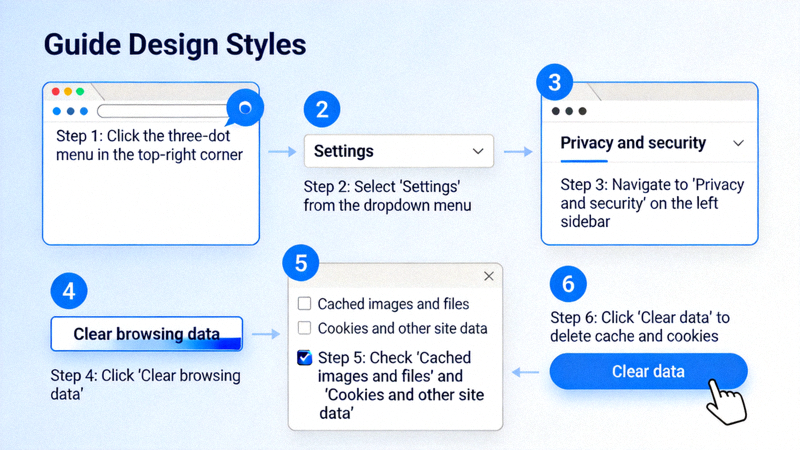Click the green dot in Step 1 window
Screen dimensions: 800x450
(81, 91)
